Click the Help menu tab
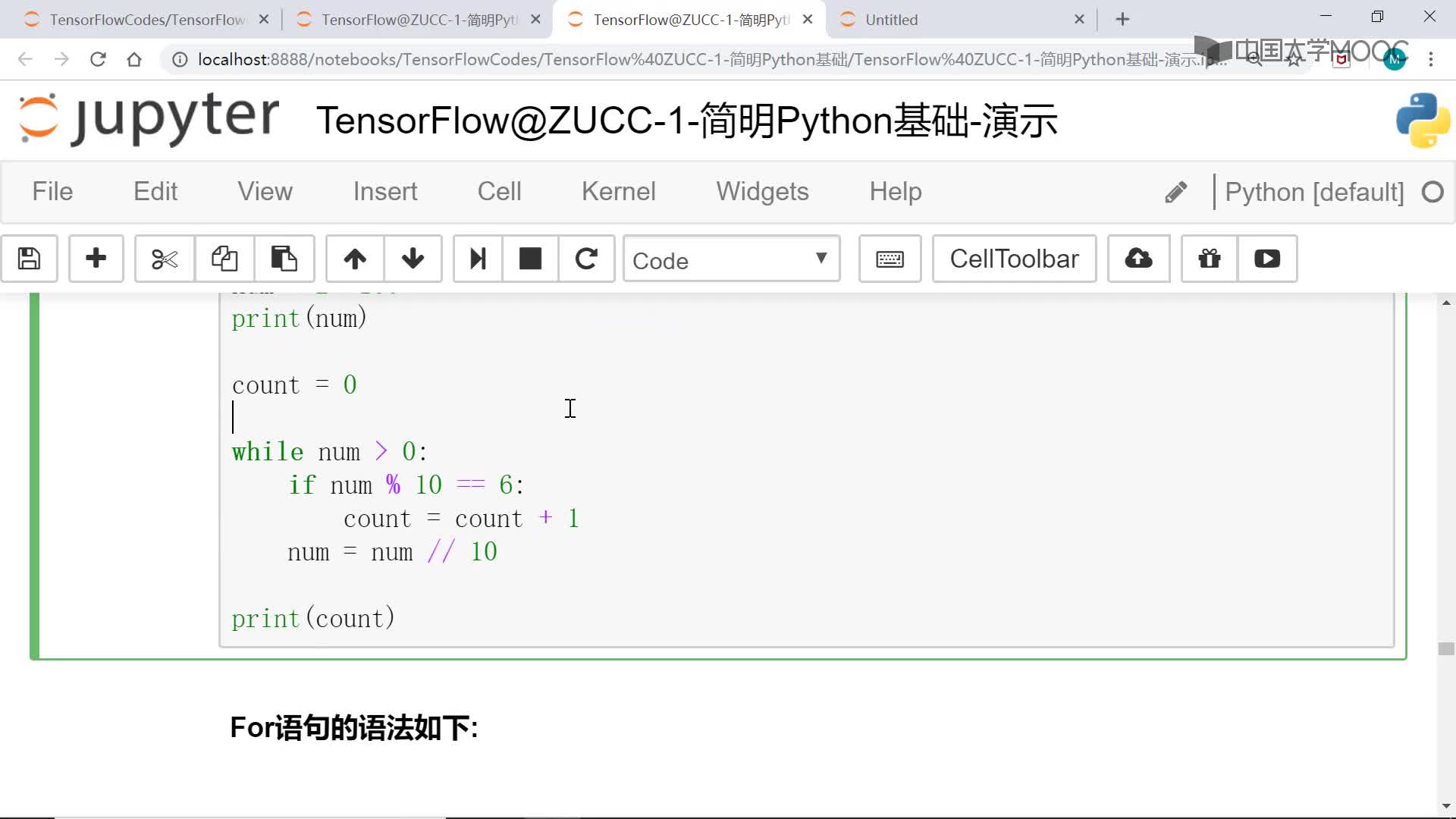Image resolution: width=1456 pixels, height=819 pixels. point(895,190)
